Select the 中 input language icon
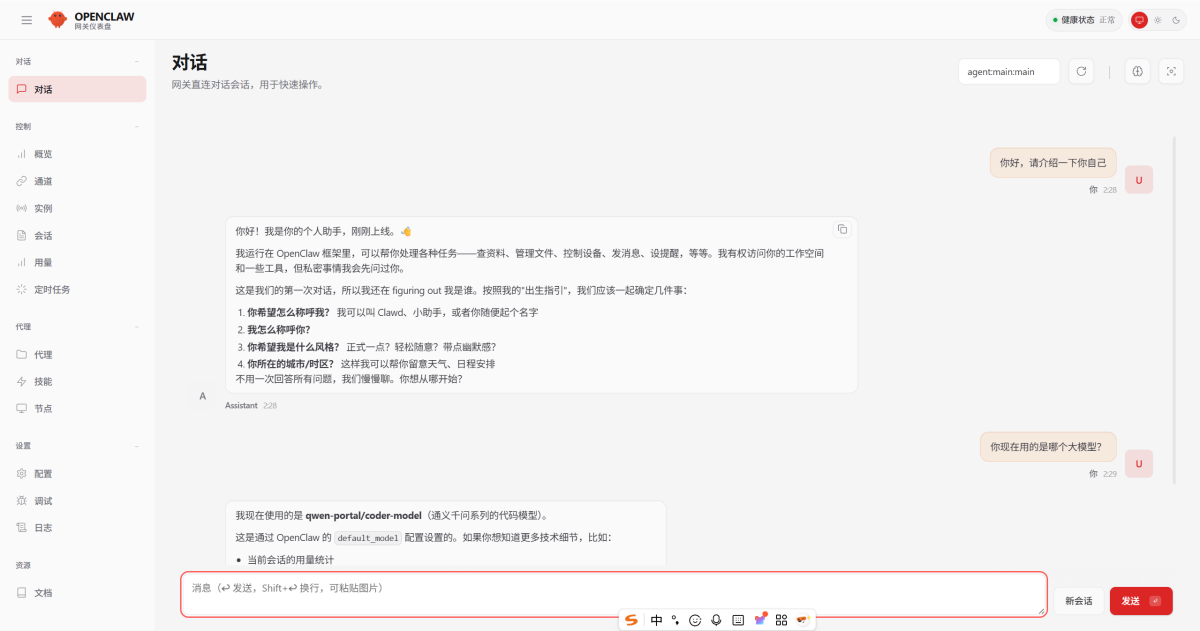This screenshot has width=1200, height=631. click(656, 619)
